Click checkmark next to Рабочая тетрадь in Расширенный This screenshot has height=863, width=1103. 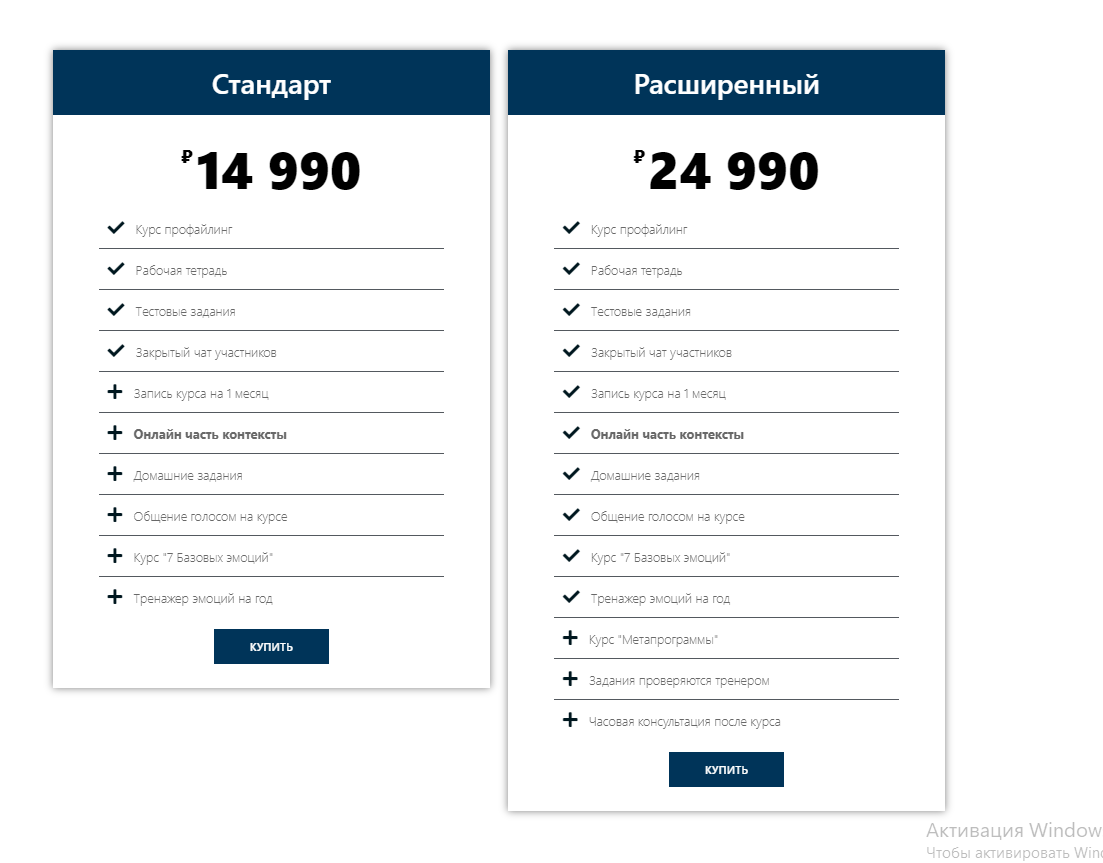(571, 270)
